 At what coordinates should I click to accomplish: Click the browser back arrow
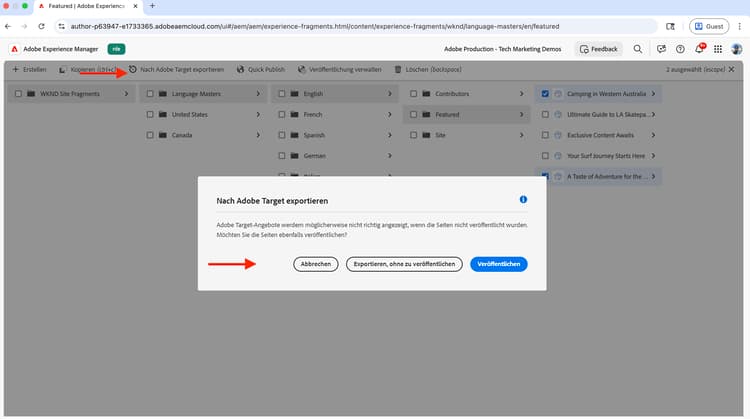pos(8,26)
